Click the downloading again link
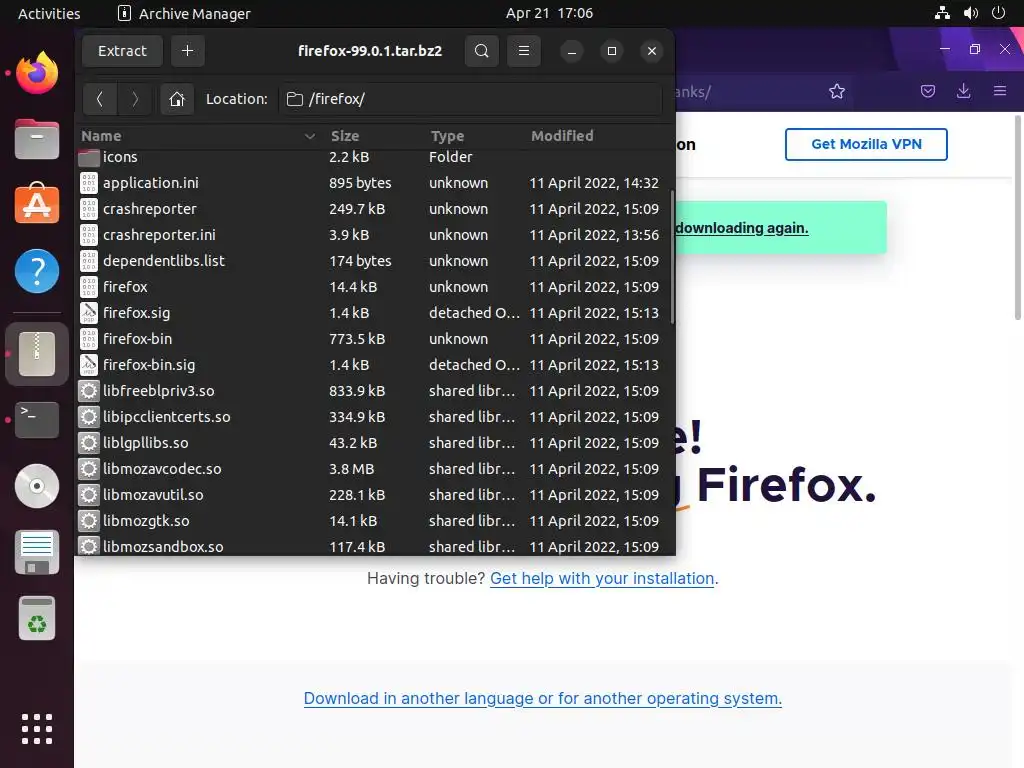The image size is (1024, 768). click(x=742, y=228)
